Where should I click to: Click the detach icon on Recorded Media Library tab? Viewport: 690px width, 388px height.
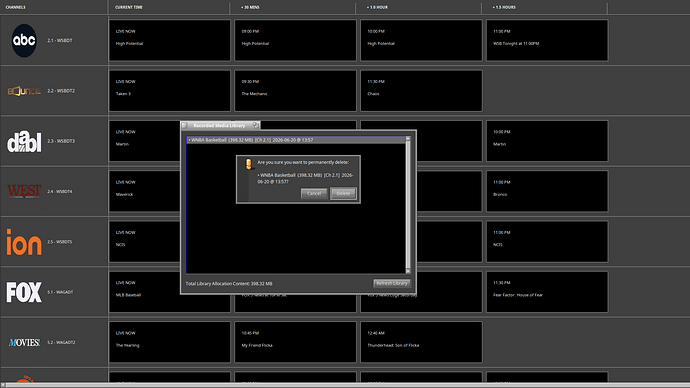(x=255, y=125)
